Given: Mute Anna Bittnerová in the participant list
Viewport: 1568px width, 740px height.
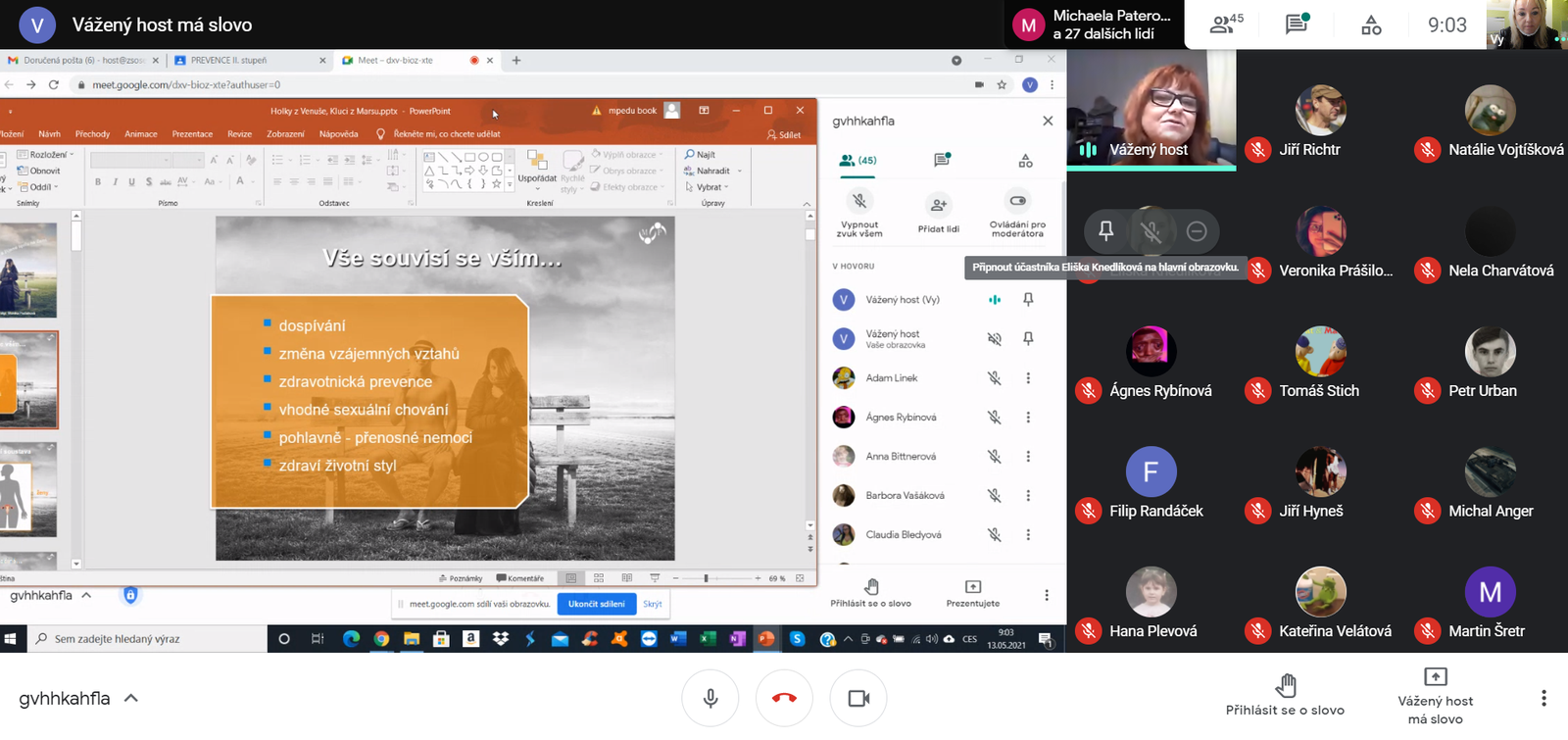Looking at the screenshot, I should [x=994, y=456].
